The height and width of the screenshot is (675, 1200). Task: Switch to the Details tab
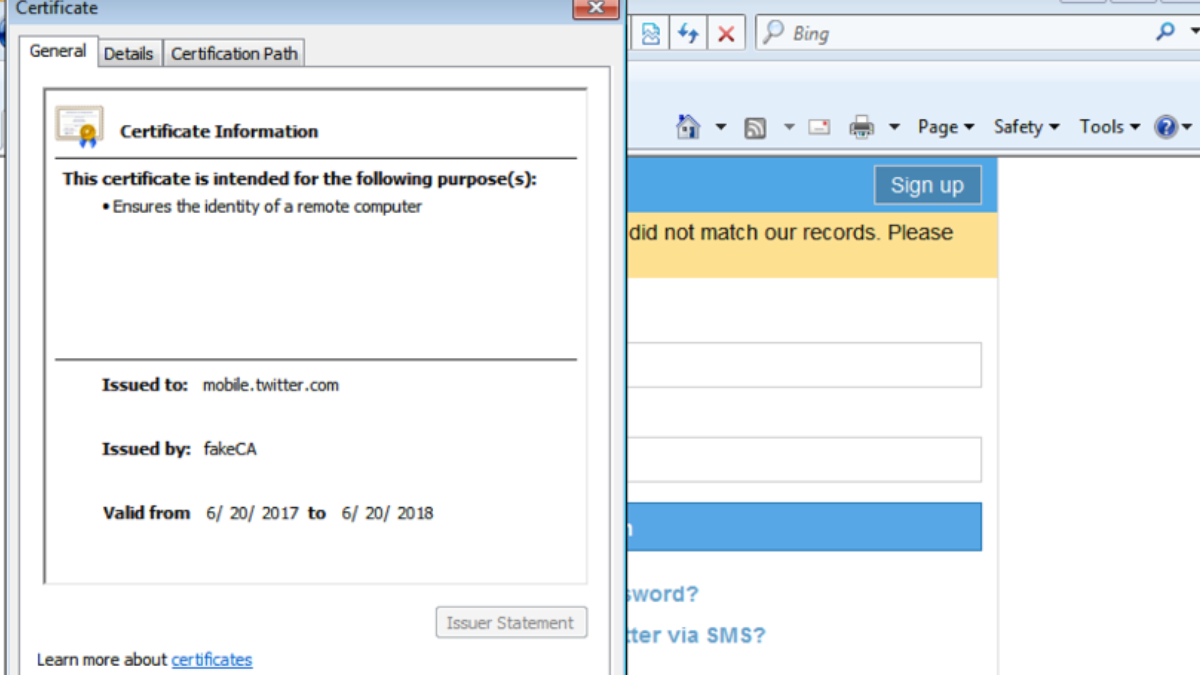pos(129,54)
